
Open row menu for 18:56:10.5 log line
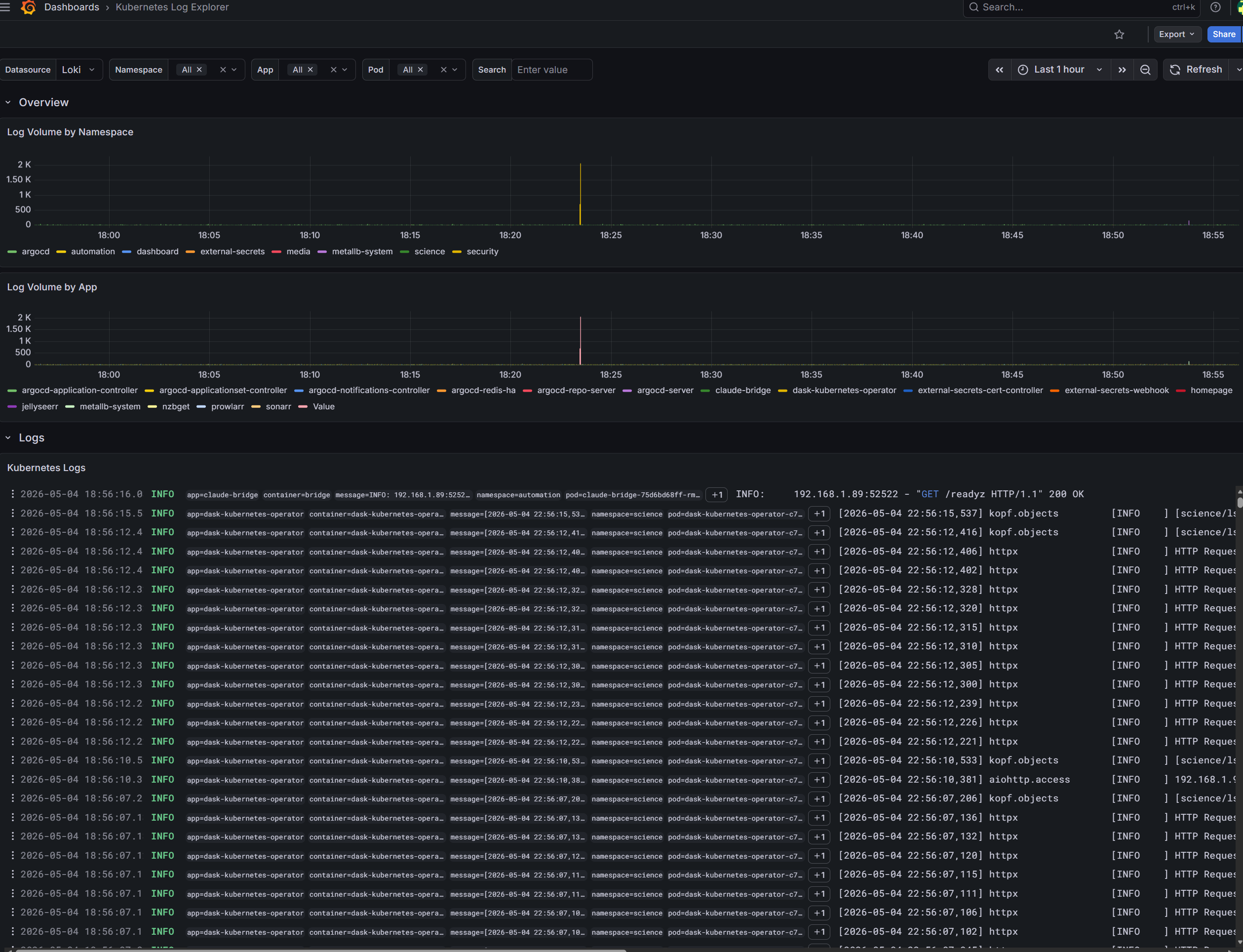(x=12, y=760)
